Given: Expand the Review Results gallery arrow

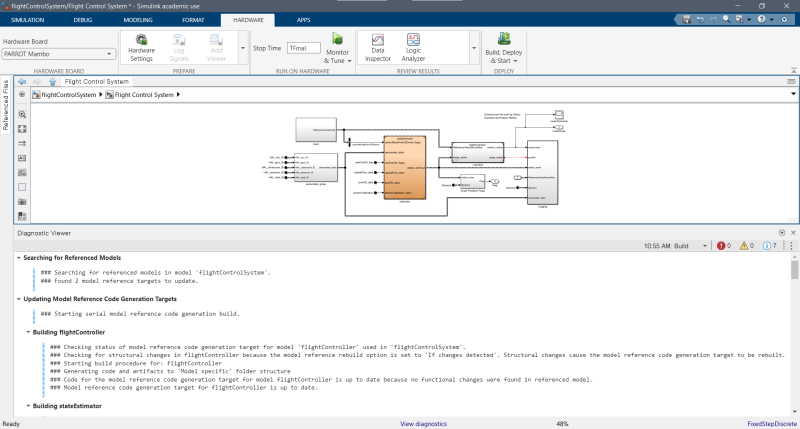Looking at the screenshot, I should [x=474, y=48].
